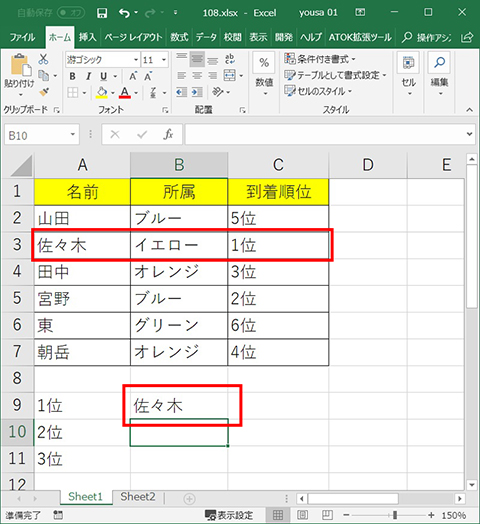The width and height of the screenshot is (480, 524).
Task: Click the 表示設定 display settings button
Action: (229, 515)
